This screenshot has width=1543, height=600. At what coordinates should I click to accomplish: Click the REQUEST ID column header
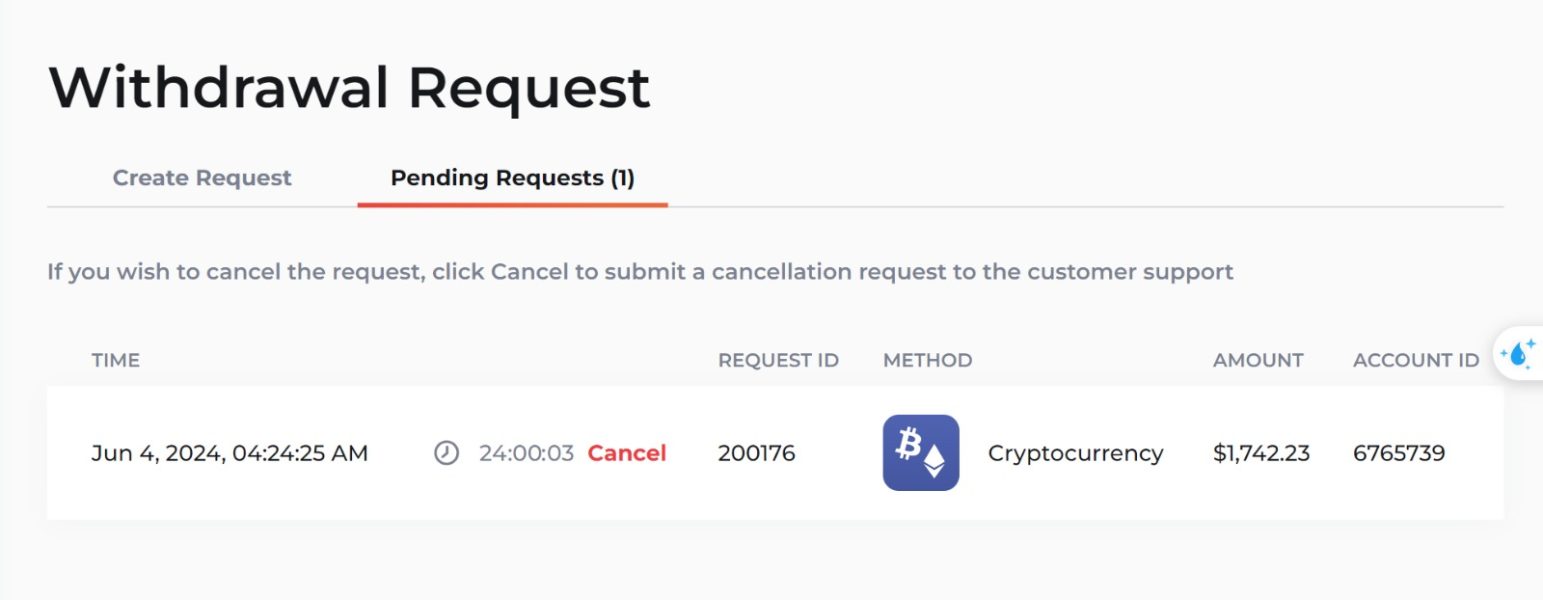pos(778,360)
